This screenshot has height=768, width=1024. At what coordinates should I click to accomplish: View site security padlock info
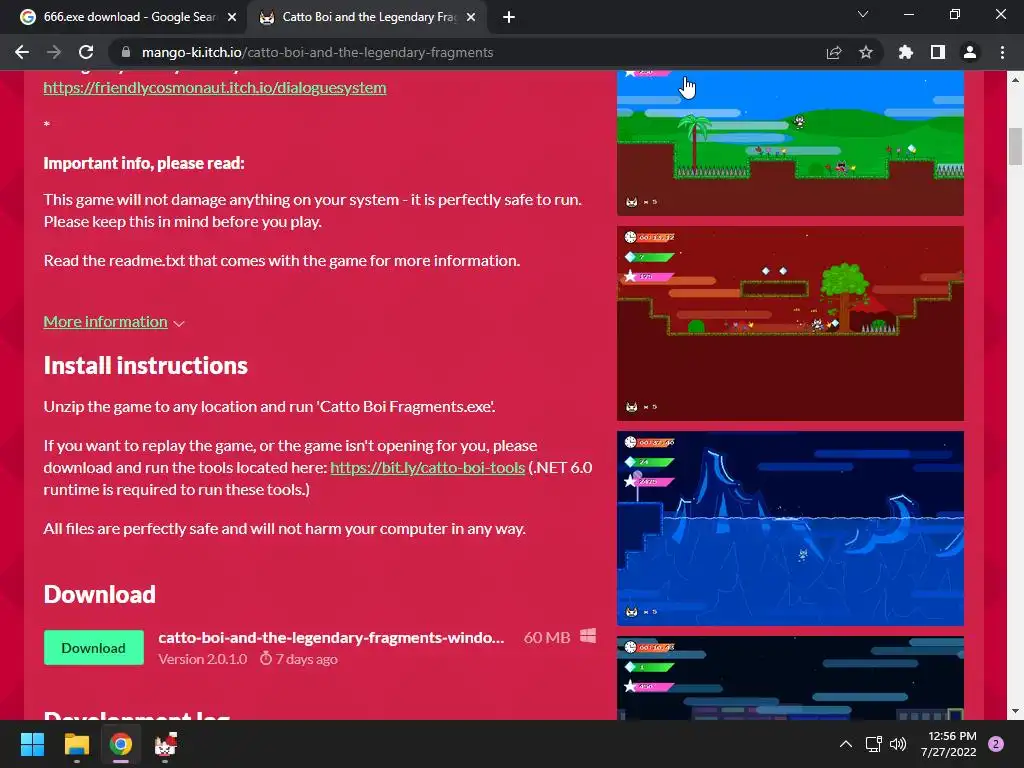[x=126, y=52]
